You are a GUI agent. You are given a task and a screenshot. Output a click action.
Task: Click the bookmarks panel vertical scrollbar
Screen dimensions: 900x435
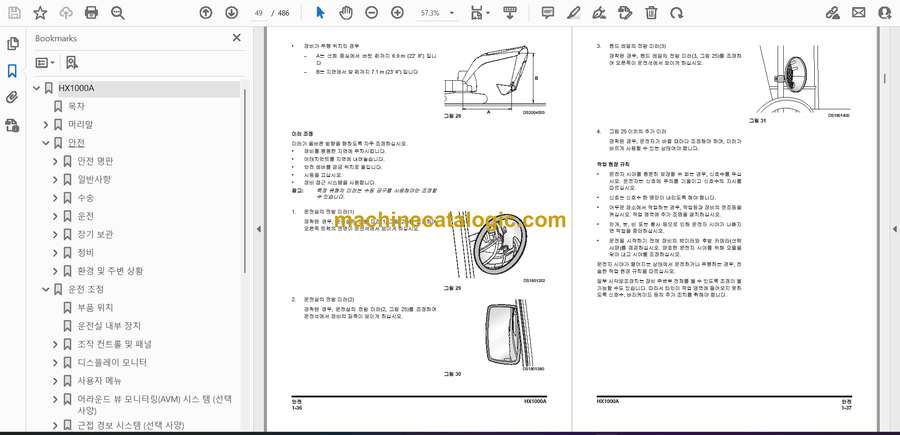click(x=245, y=181)
